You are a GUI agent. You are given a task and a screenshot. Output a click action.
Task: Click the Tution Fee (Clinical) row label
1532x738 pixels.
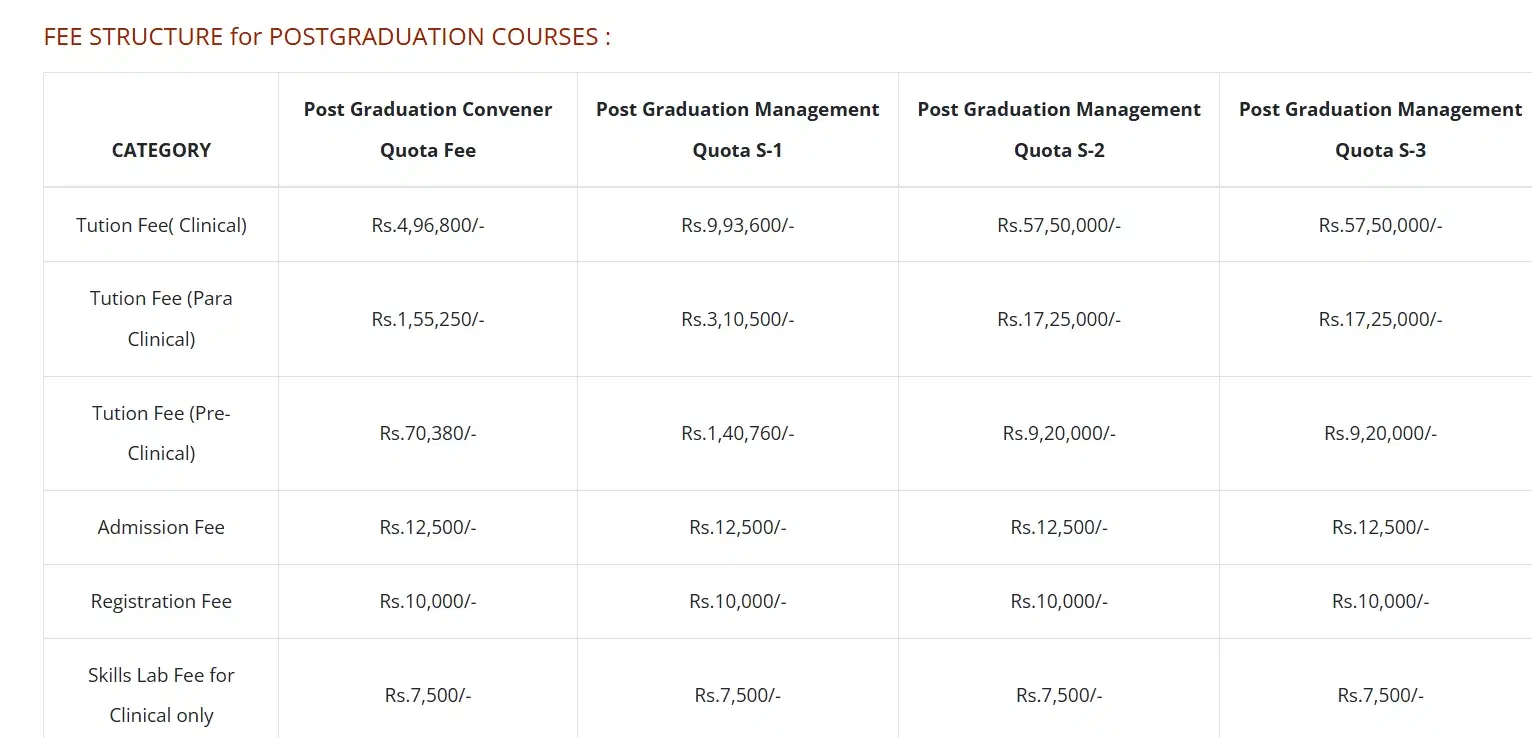pyautogui.click(x=161, y=225)
